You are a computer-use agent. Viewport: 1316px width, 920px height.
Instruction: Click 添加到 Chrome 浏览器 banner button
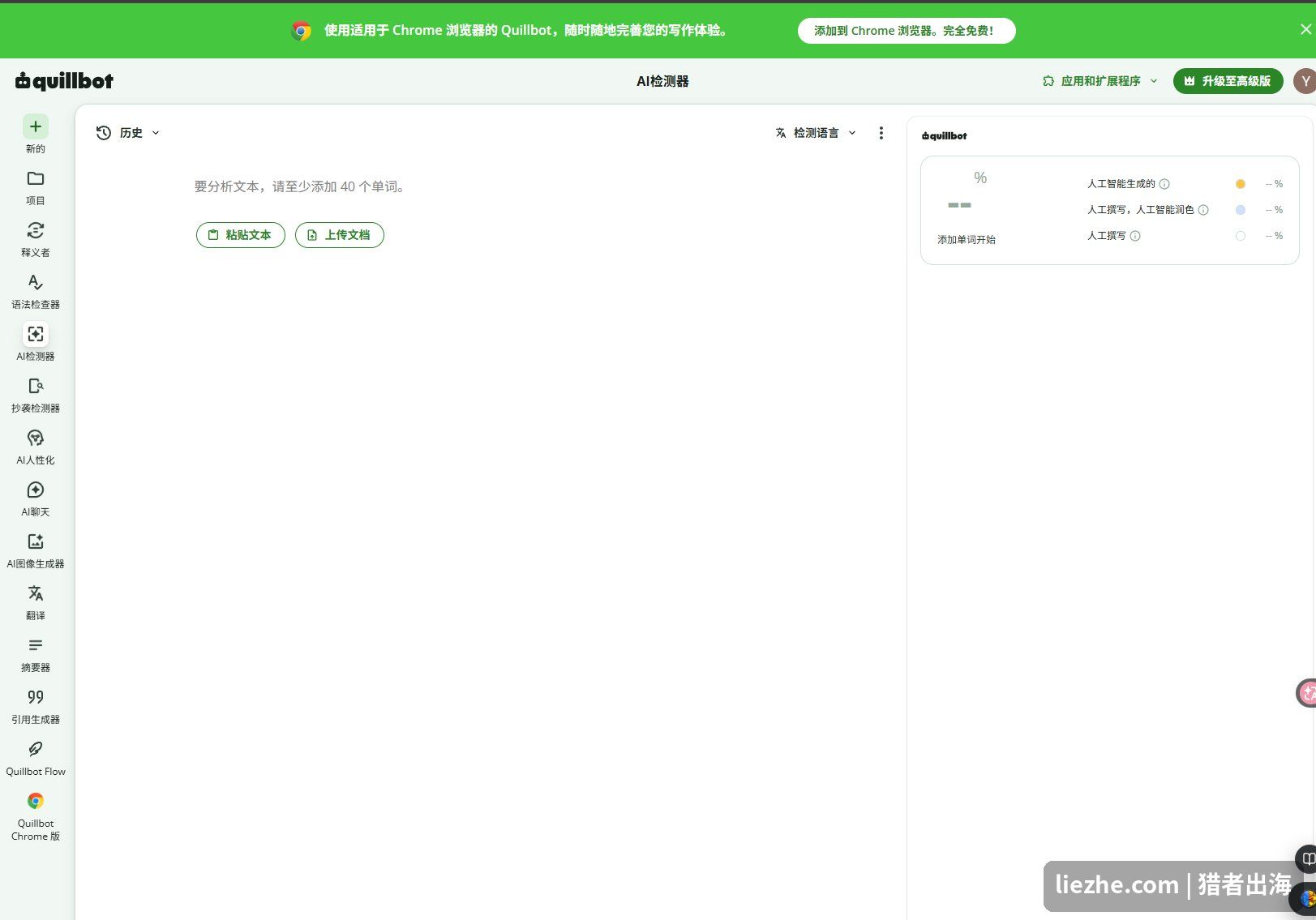click(x=907, y=31)
